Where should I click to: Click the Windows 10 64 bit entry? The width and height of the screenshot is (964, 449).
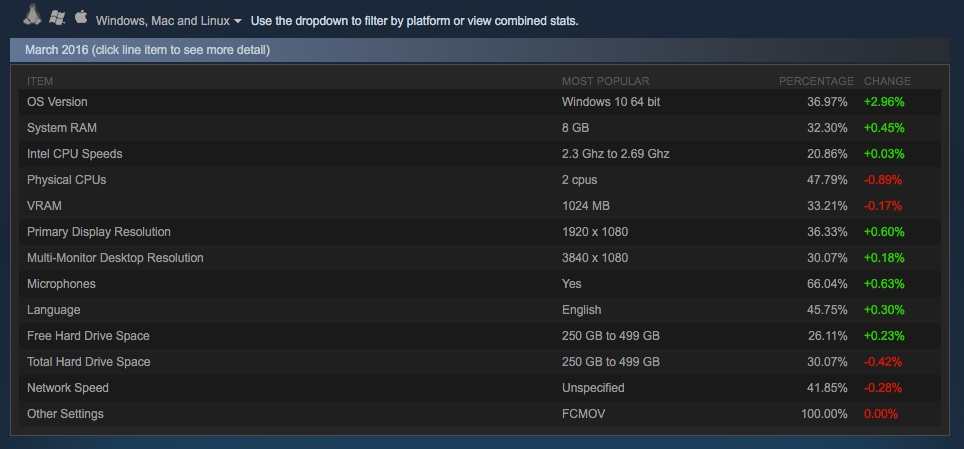tap(610, 102)
